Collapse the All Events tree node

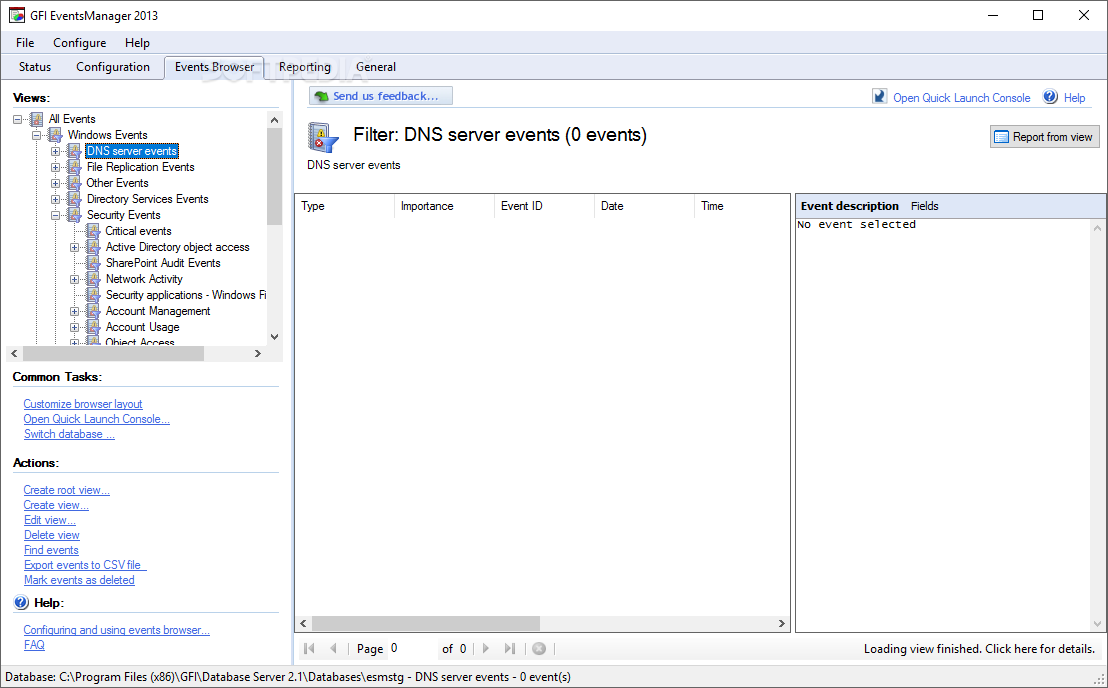click(x=18, y=119)
